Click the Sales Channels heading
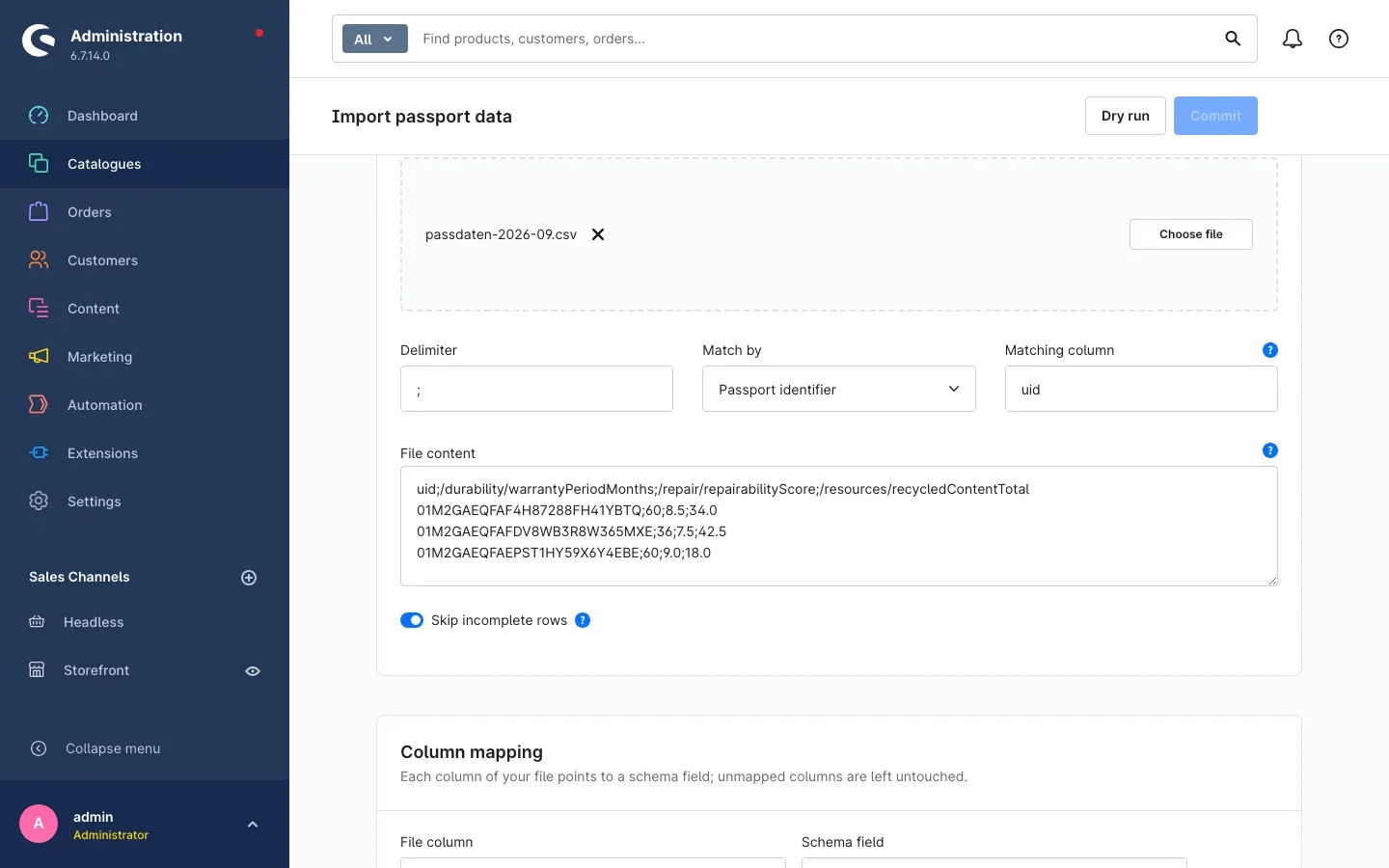Viewport: 1389px width, 868px height. (79, 577)
